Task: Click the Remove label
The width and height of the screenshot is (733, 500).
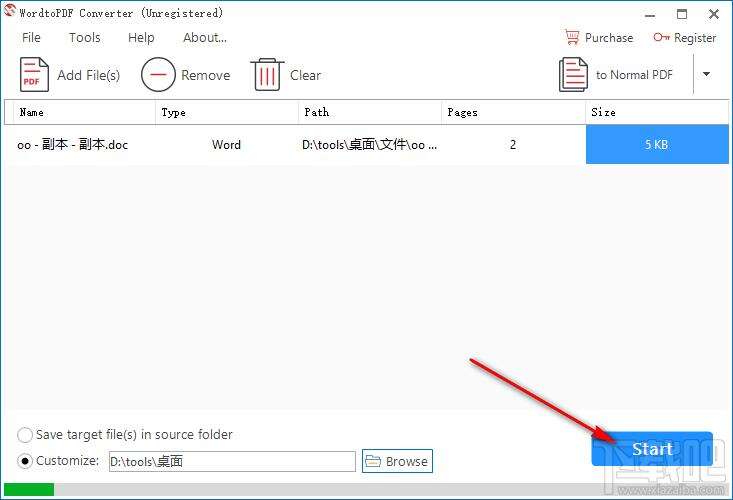Action: pyautogui.click(x=206, y=75)
